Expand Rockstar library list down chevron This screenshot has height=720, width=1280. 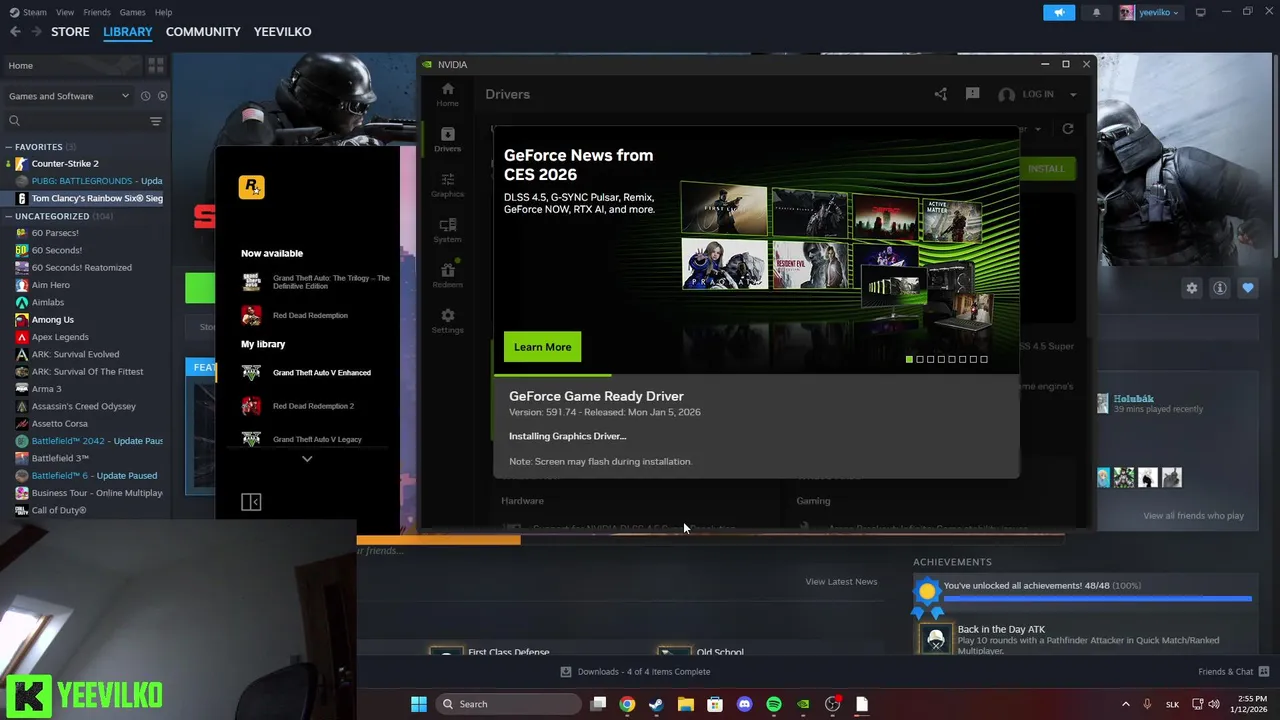[307, 459]
